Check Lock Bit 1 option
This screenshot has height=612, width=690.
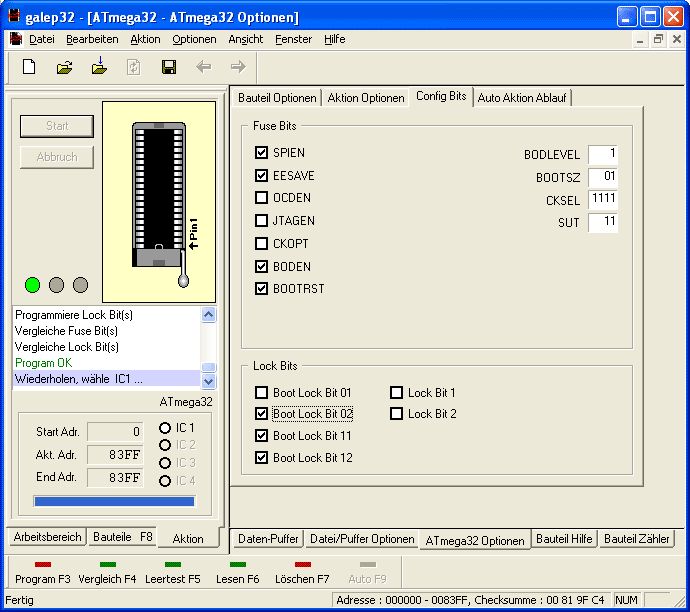pyautogui.click(x=397, y=393)
